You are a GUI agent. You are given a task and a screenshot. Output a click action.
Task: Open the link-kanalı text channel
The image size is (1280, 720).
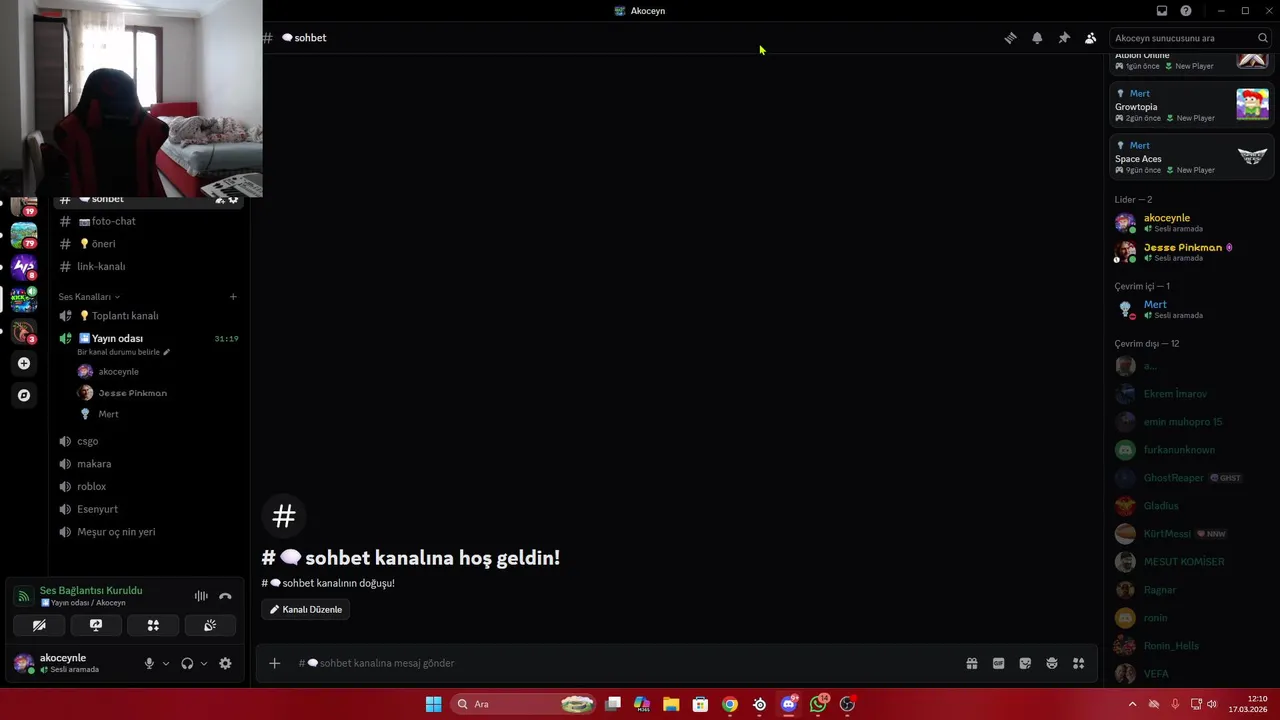pos(150,267)
